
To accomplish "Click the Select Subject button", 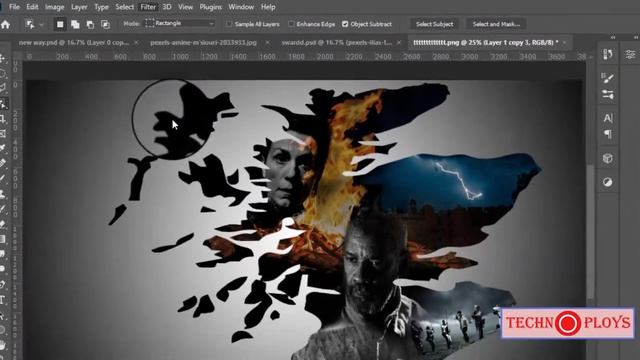I will point(434,24).
